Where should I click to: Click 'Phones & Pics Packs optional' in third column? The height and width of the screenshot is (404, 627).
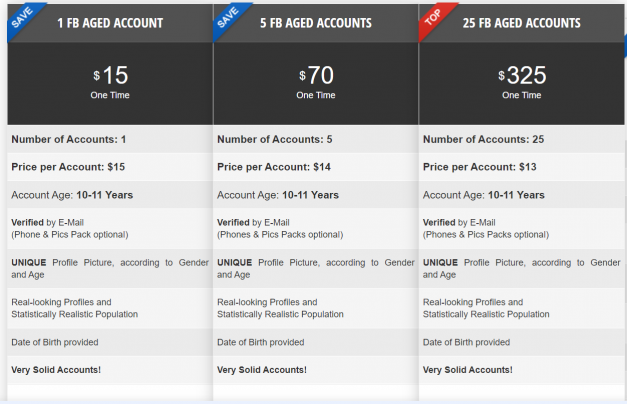point(486,234)
